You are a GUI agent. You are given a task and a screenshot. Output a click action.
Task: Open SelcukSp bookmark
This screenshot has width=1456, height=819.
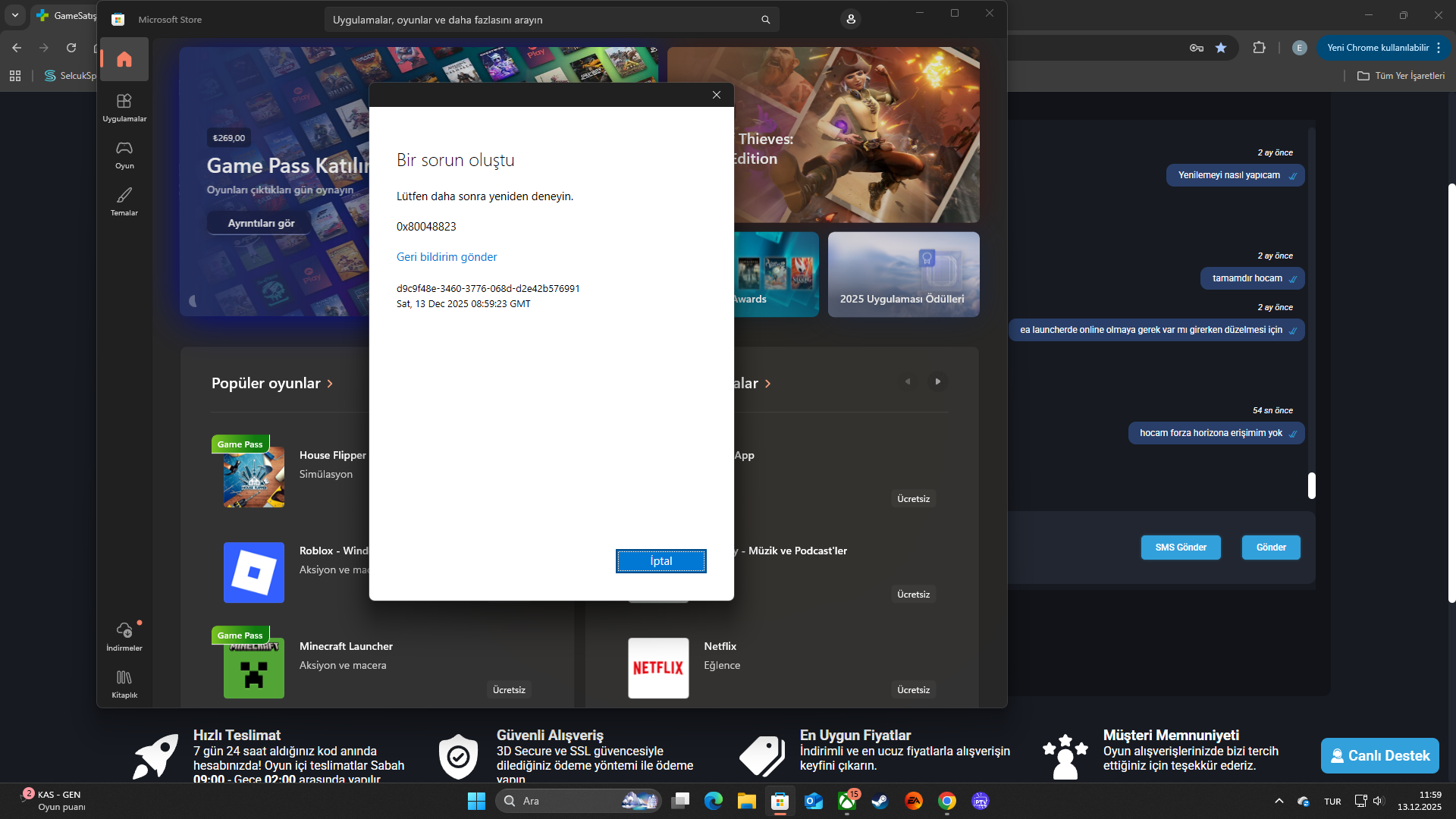point(71,76)
